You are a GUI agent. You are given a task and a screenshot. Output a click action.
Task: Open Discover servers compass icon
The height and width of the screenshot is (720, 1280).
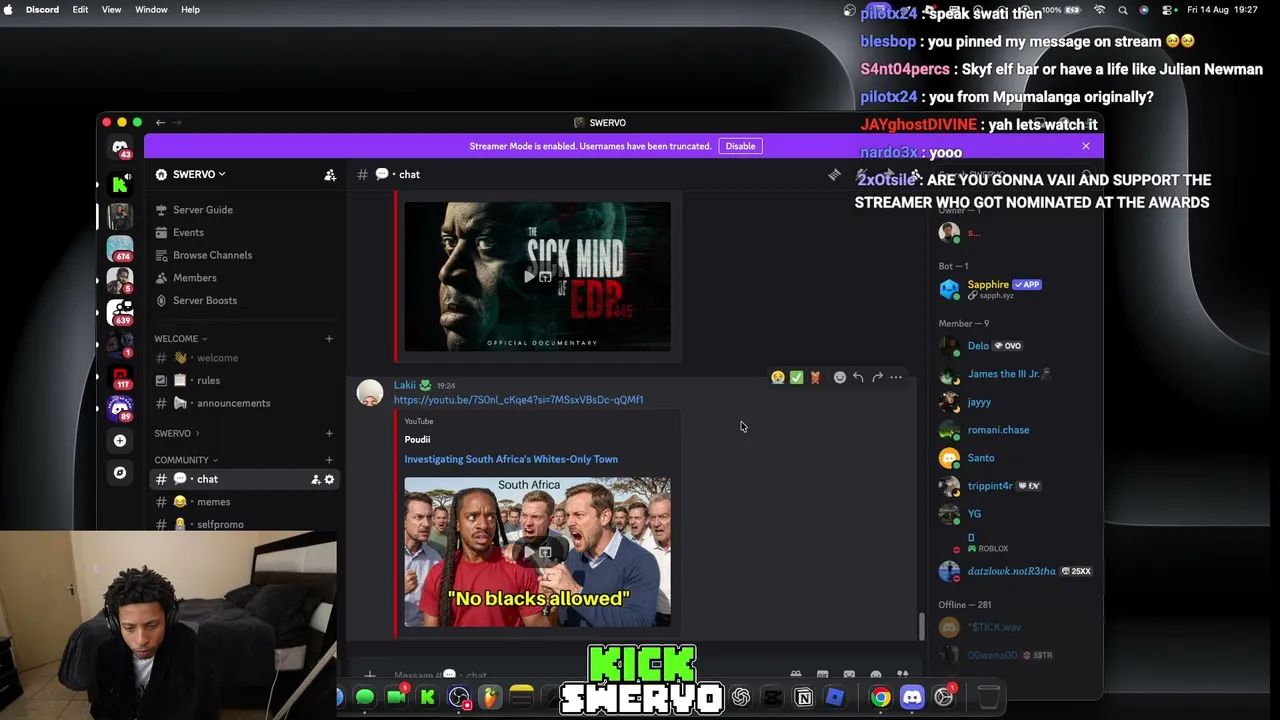pos(120,472)
